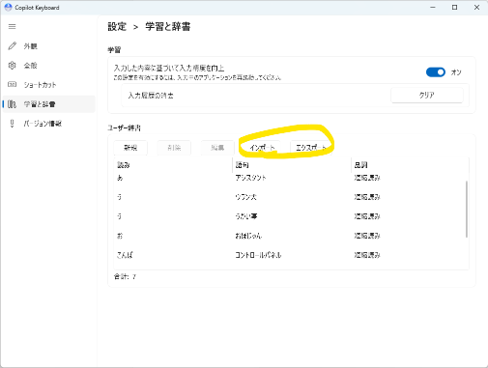The image size is (488, 368).
Task: Click the 新規 button to add a word
Action: pos(130,148)
